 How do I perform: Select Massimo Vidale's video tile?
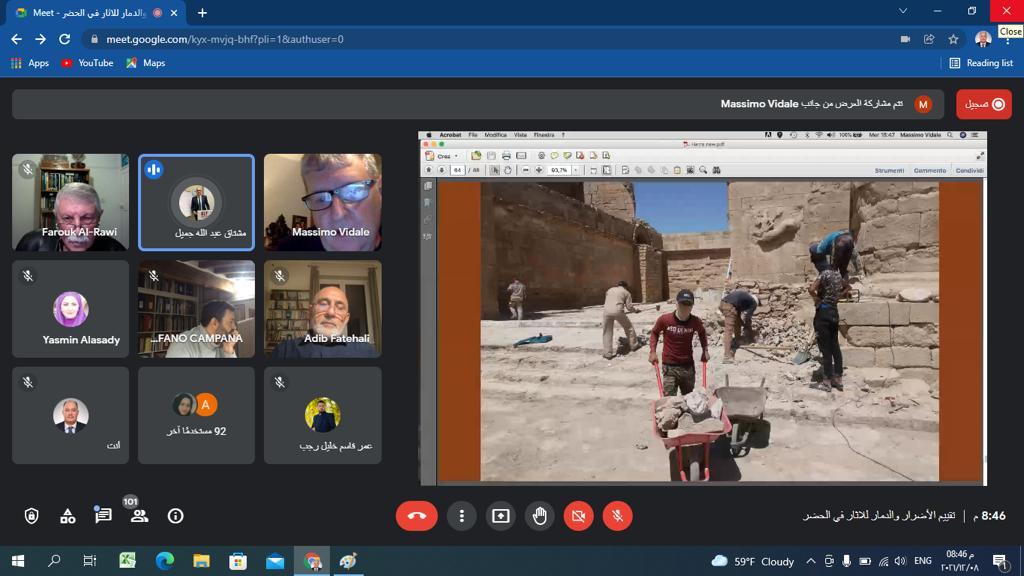322,202
